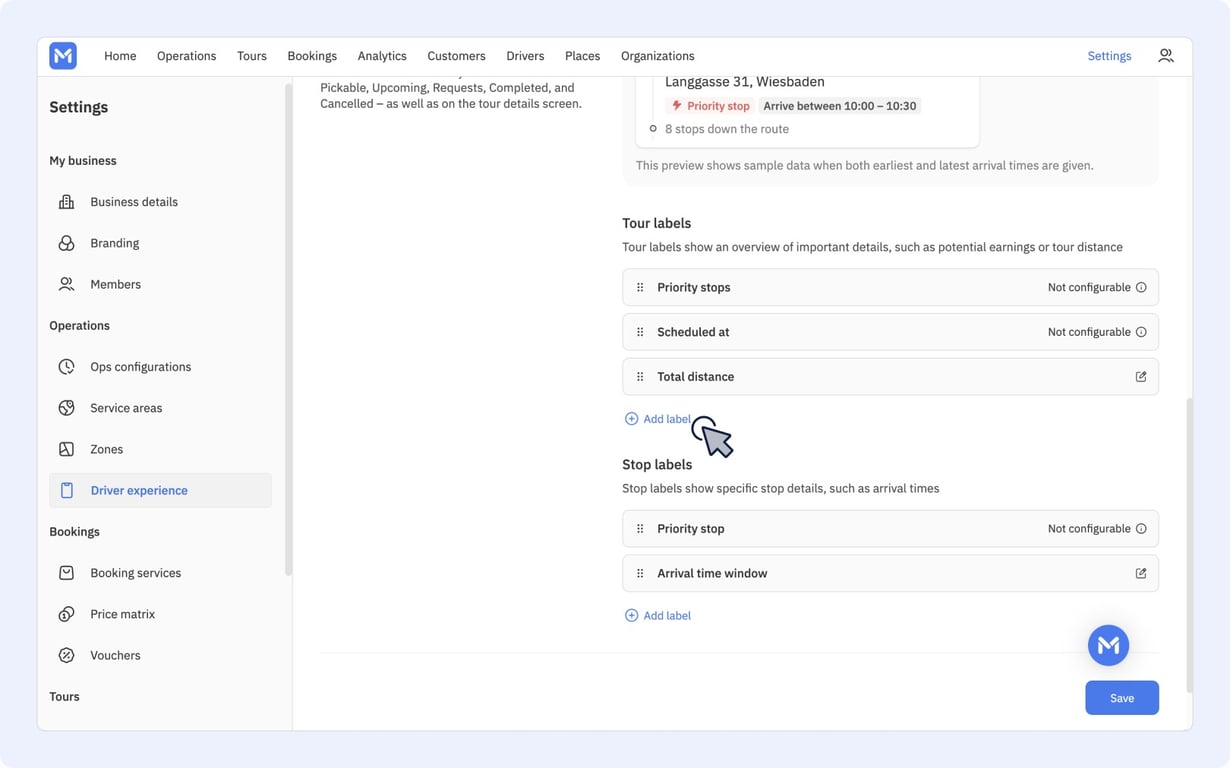Open the floating M chat button

[1108, 645]
